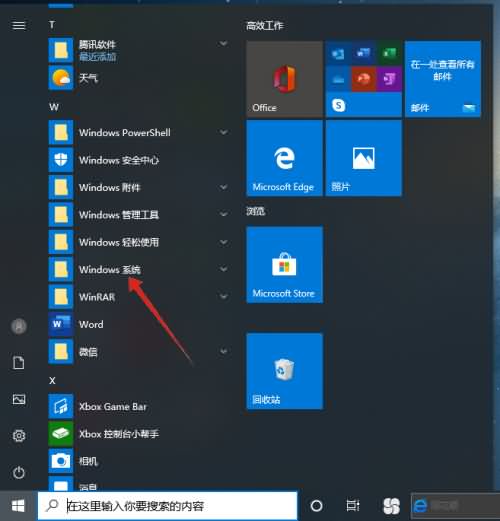Click the WinRAR folder label

97,297
